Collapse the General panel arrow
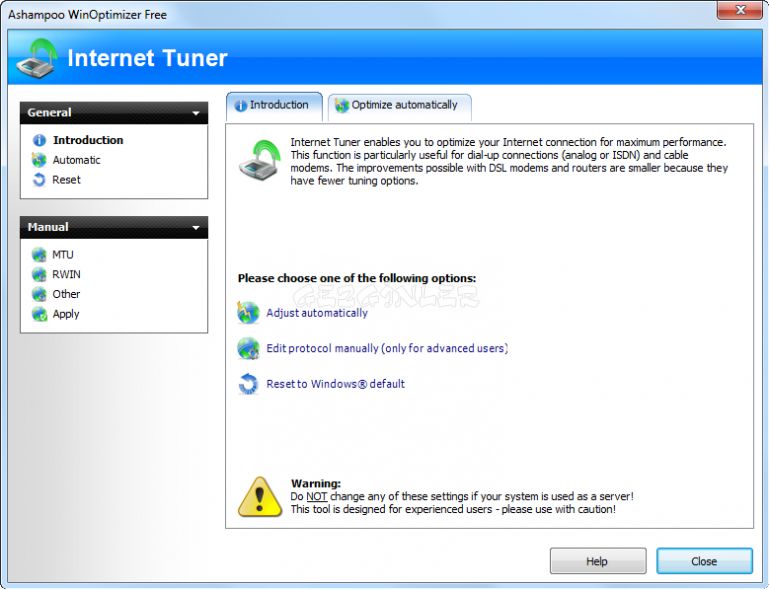 coord(196,113)
